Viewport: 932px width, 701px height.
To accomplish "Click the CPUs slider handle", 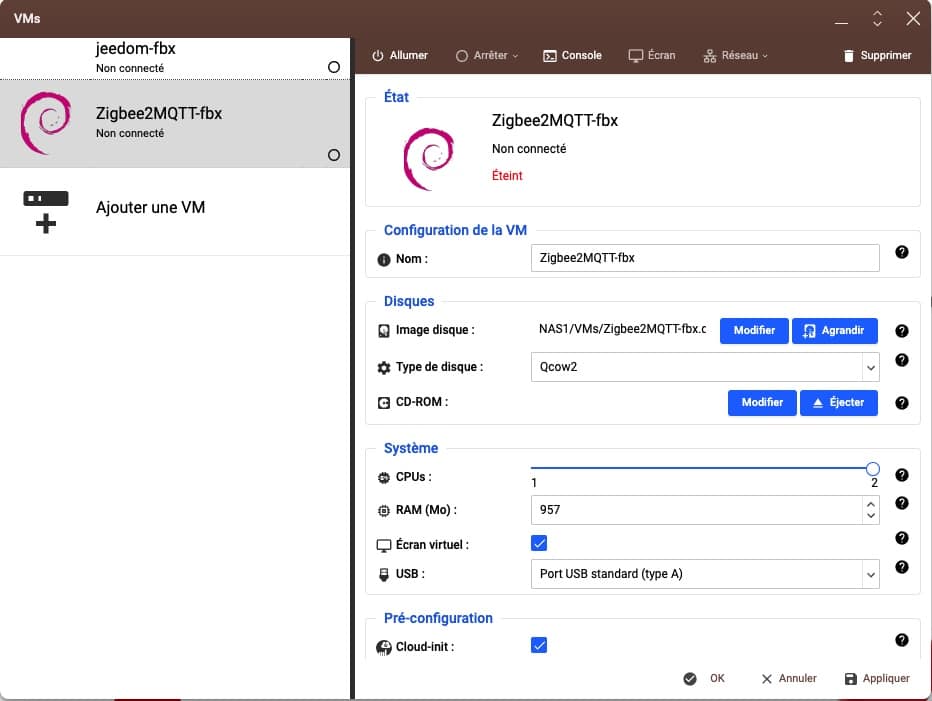I will 872,469.
